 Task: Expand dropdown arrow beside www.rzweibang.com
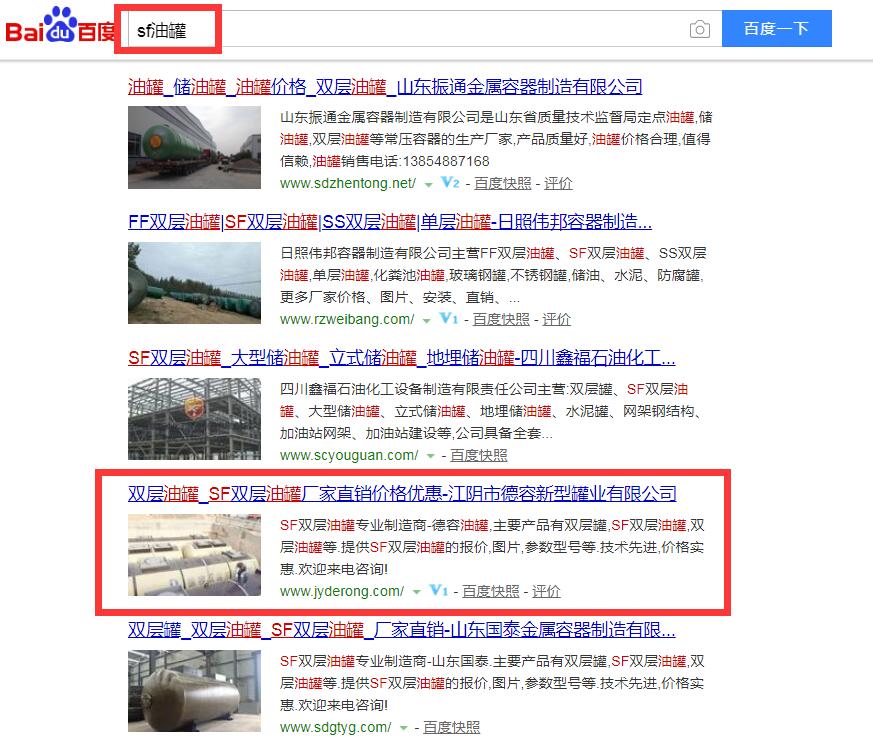(426, 321)
